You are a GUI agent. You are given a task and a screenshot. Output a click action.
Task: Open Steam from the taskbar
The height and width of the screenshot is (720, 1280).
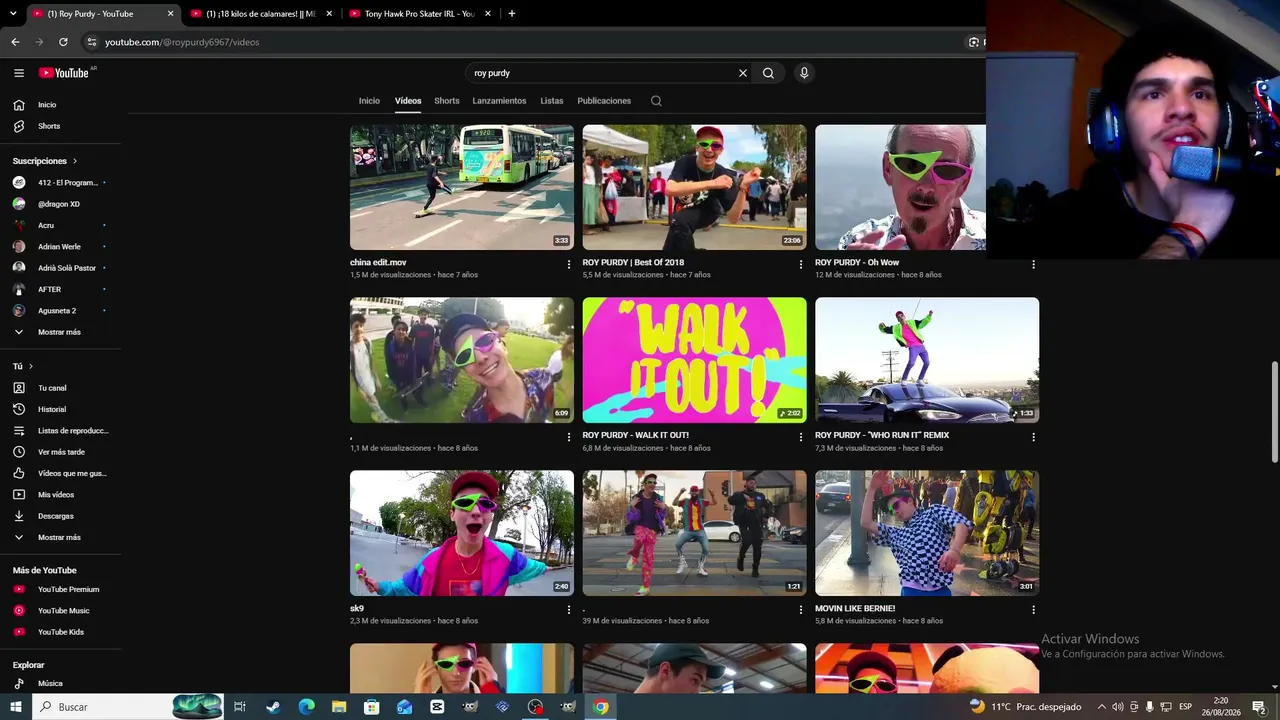pos(273,707)
